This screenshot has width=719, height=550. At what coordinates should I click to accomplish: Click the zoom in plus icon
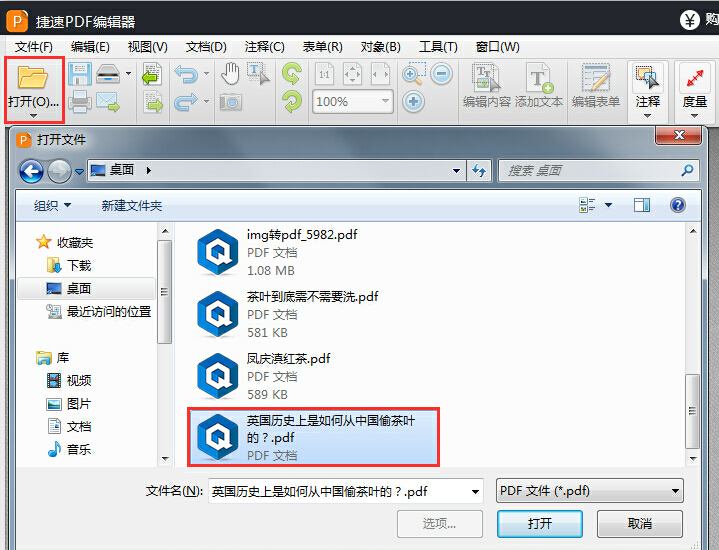tap(414, 102)
